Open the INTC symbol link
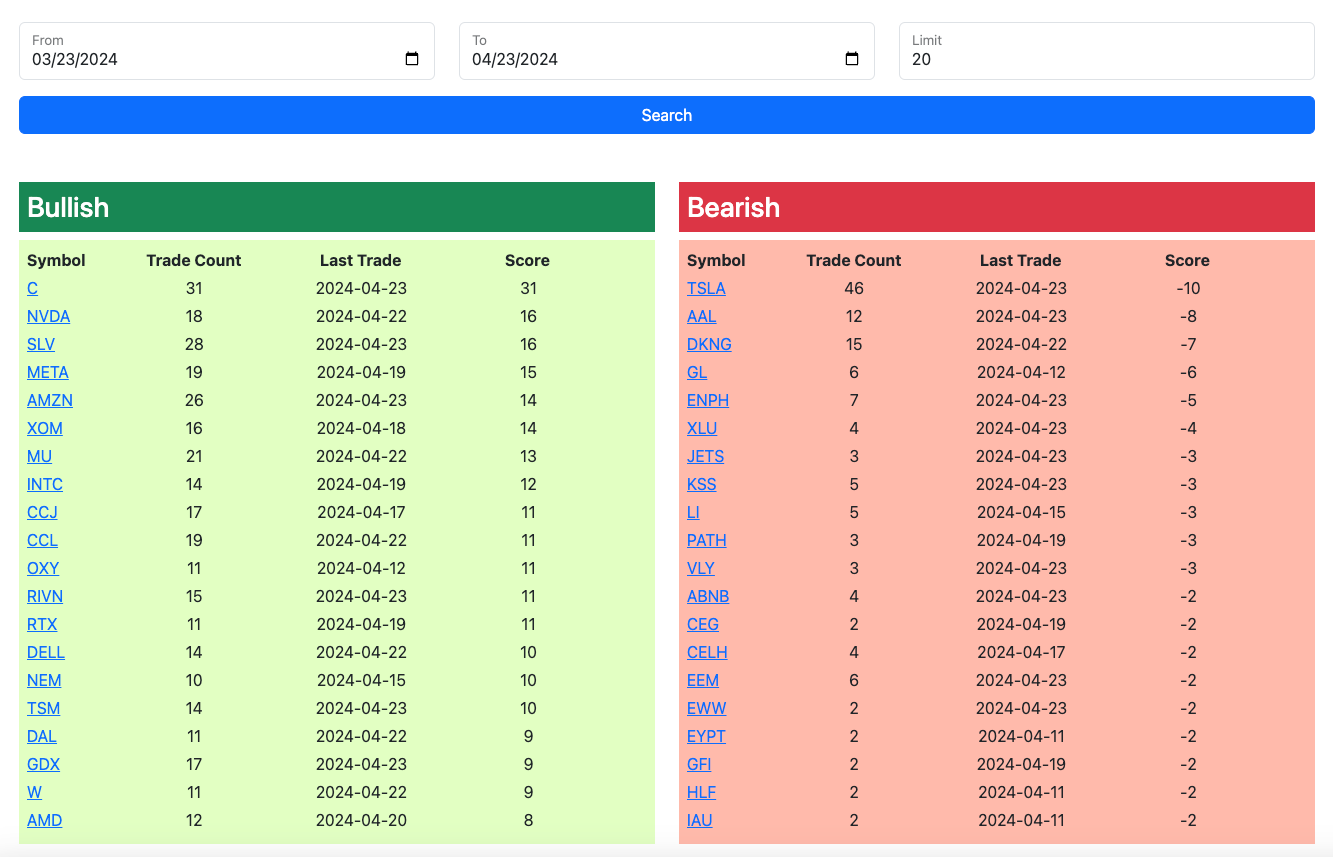This screenshot has width=1333, height=857. (x=45, y=484)
